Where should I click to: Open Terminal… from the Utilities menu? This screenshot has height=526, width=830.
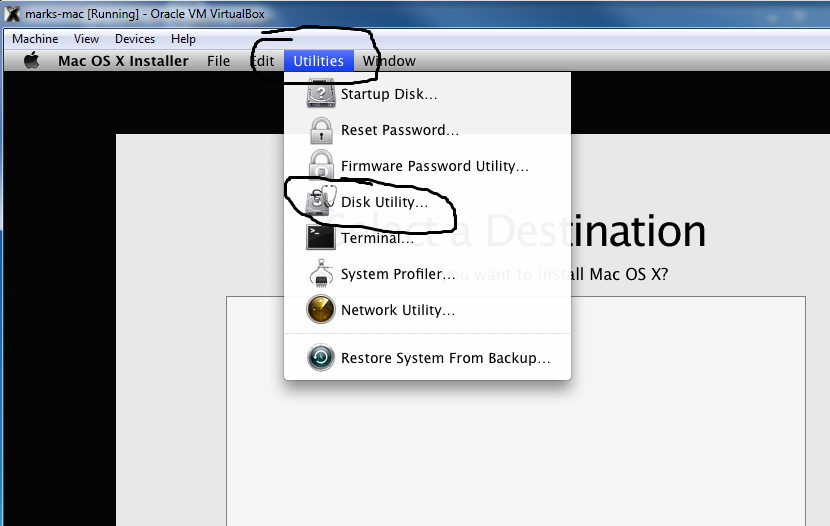[x=427, y=238]
